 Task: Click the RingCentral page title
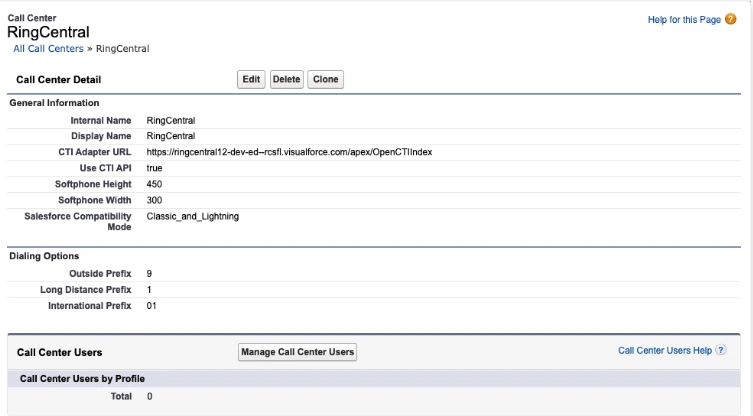tap(48, 33)
